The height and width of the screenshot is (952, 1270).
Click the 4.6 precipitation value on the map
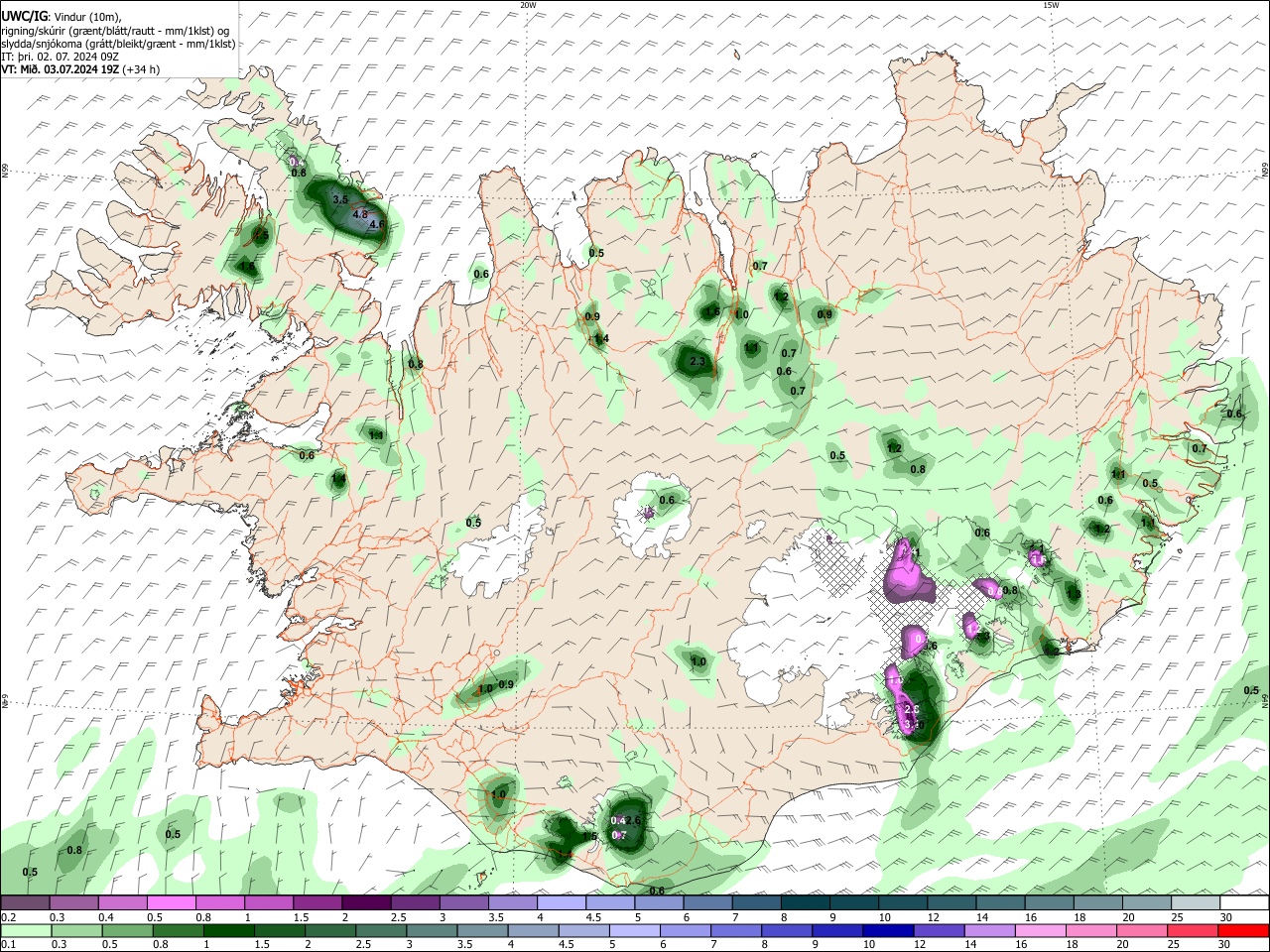click(x=376, y=225)
